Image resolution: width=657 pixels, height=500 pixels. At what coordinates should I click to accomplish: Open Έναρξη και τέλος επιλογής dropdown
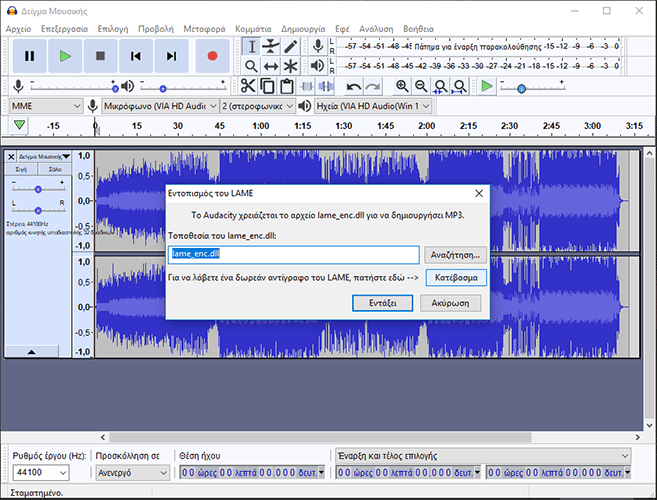click(x=484, y=456)
